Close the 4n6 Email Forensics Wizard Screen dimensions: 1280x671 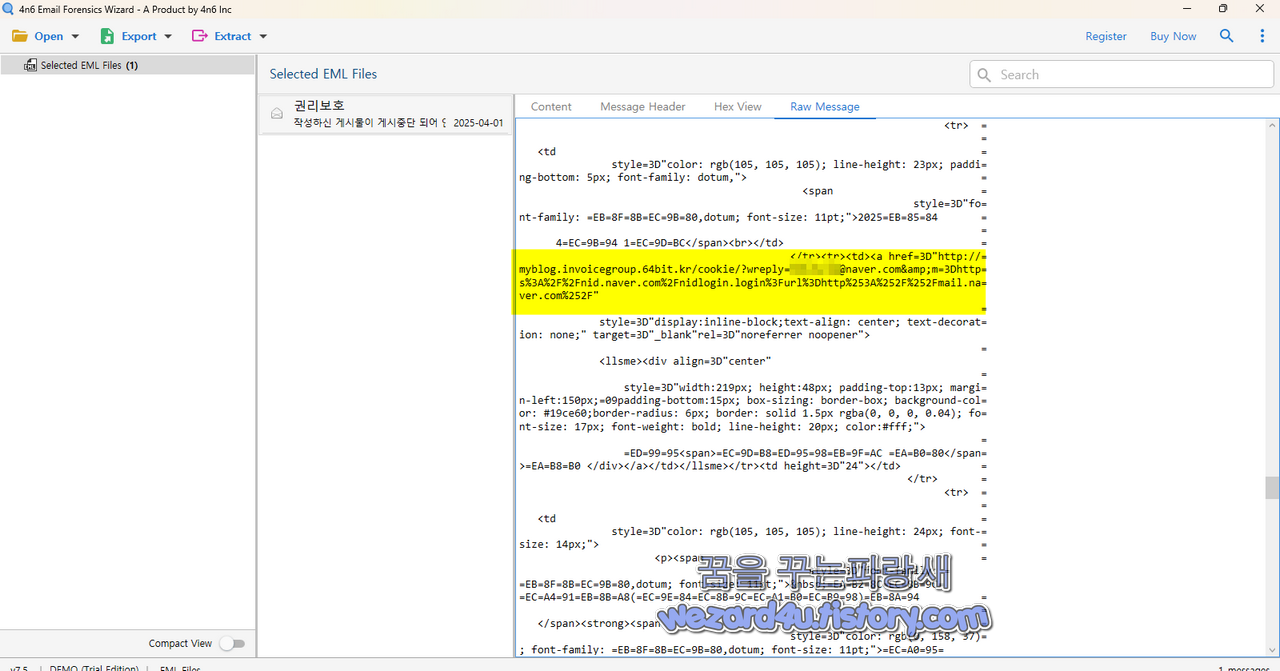pyautogui.click(x=1259, y=9)
